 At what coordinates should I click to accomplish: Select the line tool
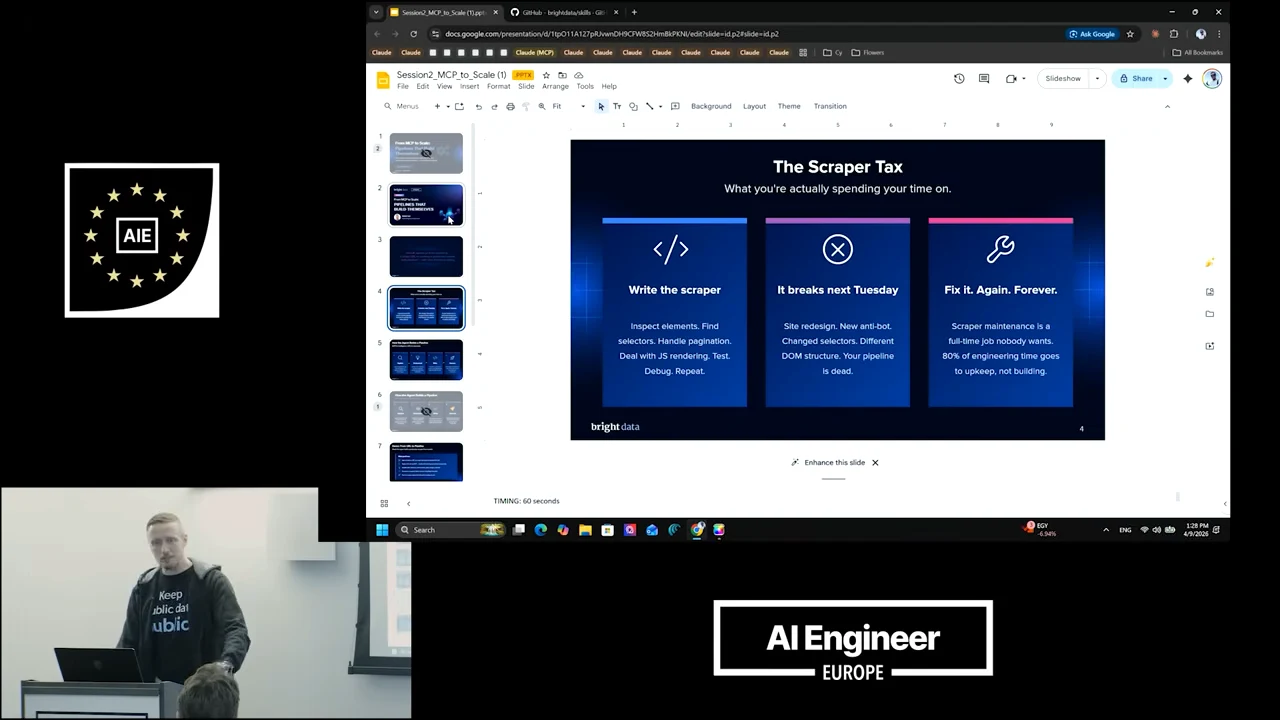pos(649,106)
